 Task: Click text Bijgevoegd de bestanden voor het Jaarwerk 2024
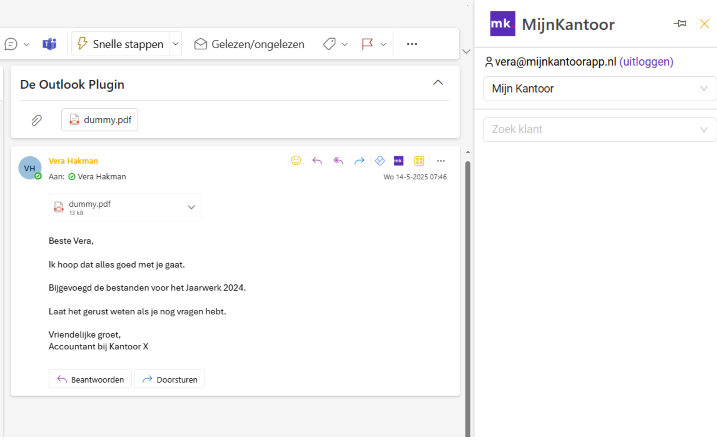click(147, 288)
